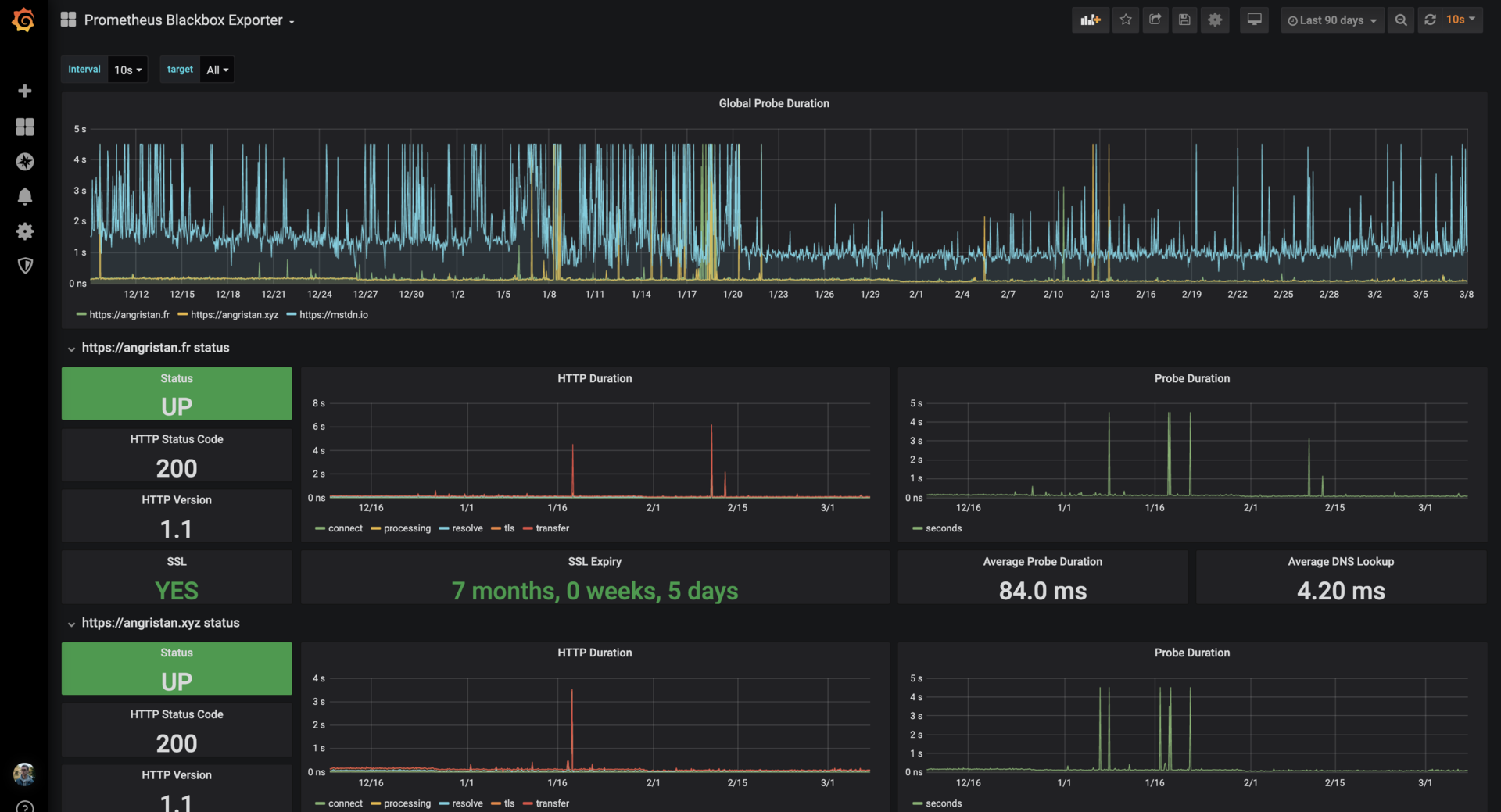1501x812 pixels.
Task: Open dashboard settings via the gear icon
Action: (x=1214, y=20)
